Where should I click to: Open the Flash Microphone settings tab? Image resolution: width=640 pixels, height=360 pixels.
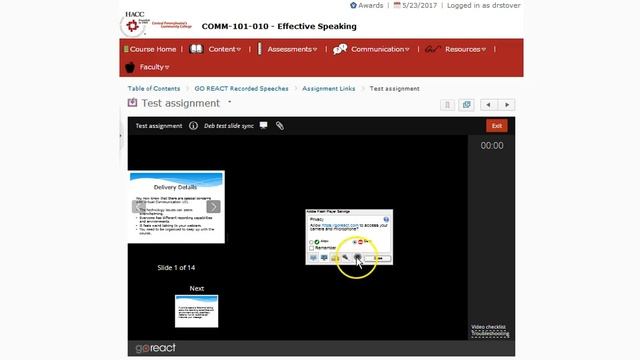346,258
